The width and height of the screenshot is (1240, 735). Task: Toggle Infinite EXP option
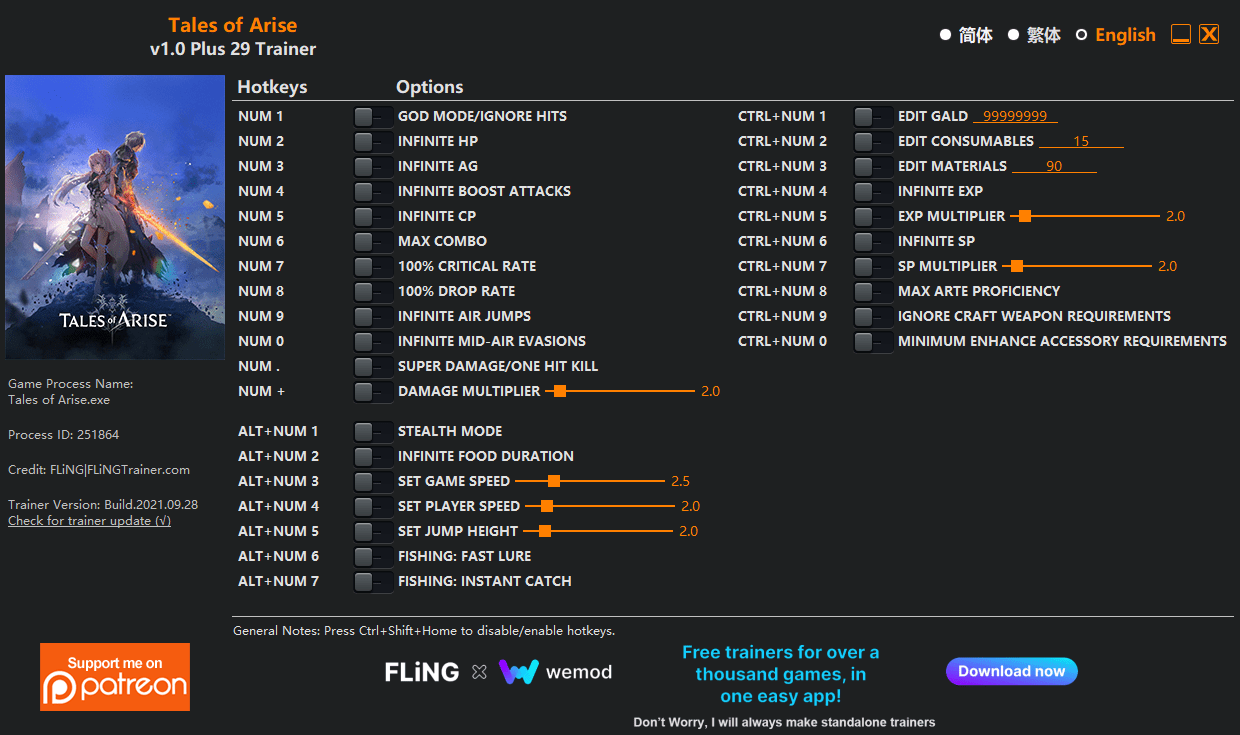click(x=872, y=192)
